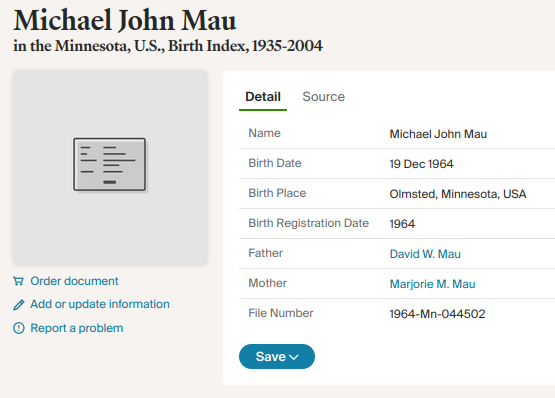Image resolution: width=555 pixels, height=398 pixels.
Task: Expand the Save dropdown chevron
Action: (x=294, y=357)
